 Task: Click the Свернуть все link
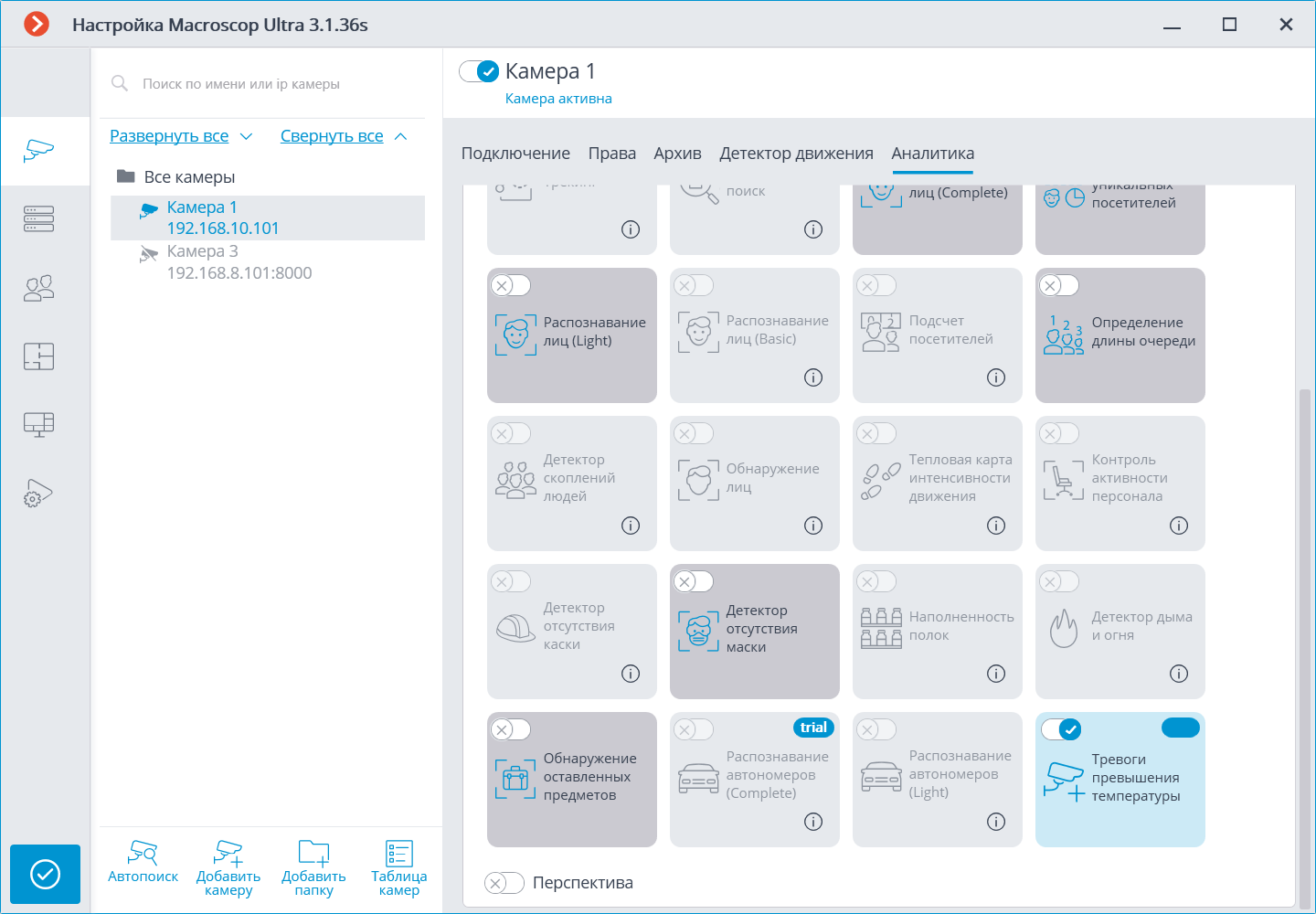332,136
